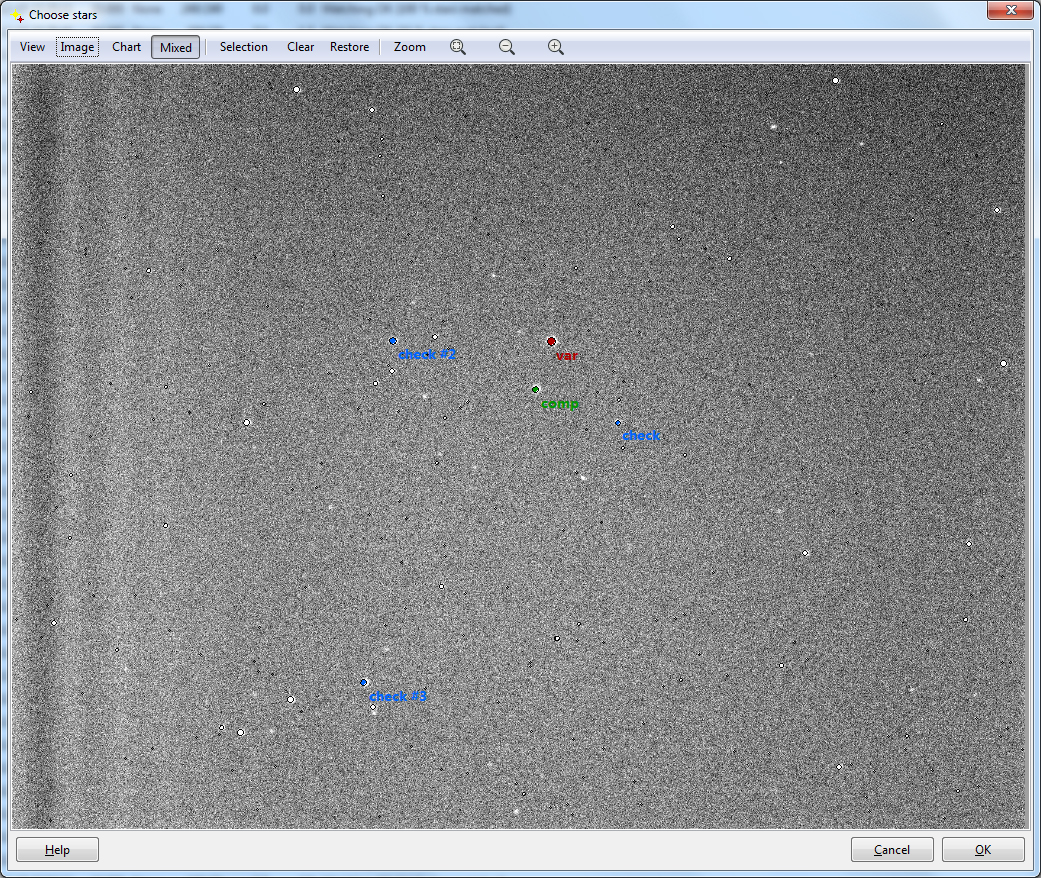Close the Choose stars dialog
The image size is (1041, 878).
(x=1011, y=12)
